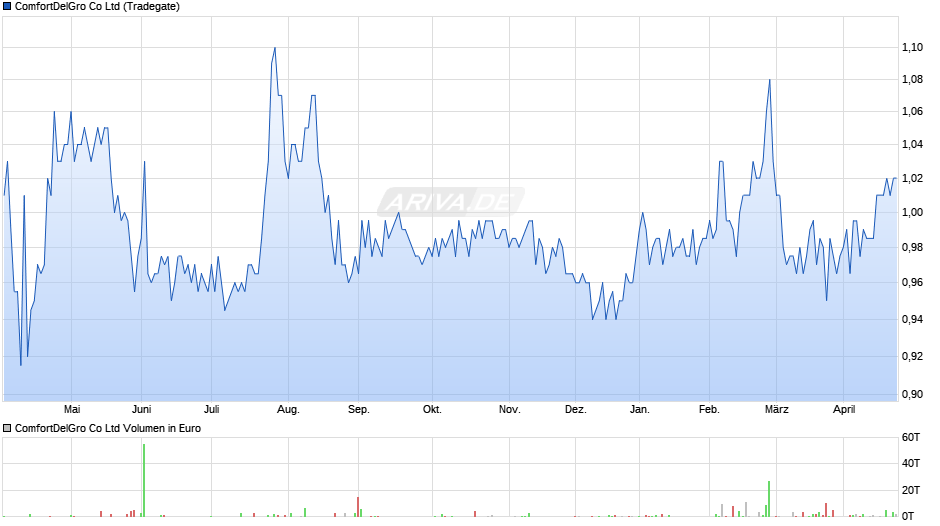The width and height of the screenshot is (940, 526).
Task: Click the 'Nov.' month axis label
Action: click(510, 410)
